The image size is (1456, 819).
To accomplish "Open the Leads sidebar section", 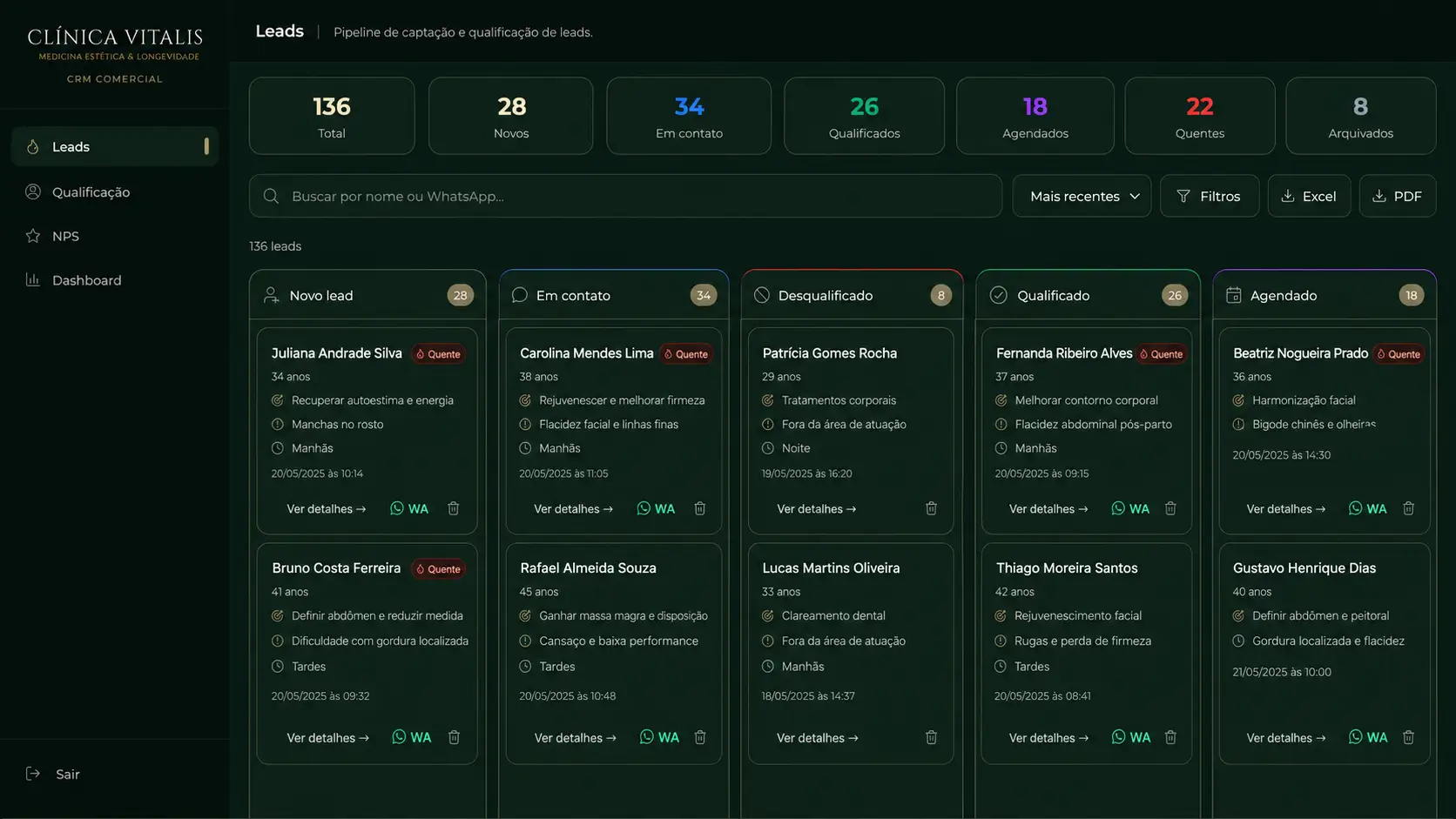I will pos(115,146).
